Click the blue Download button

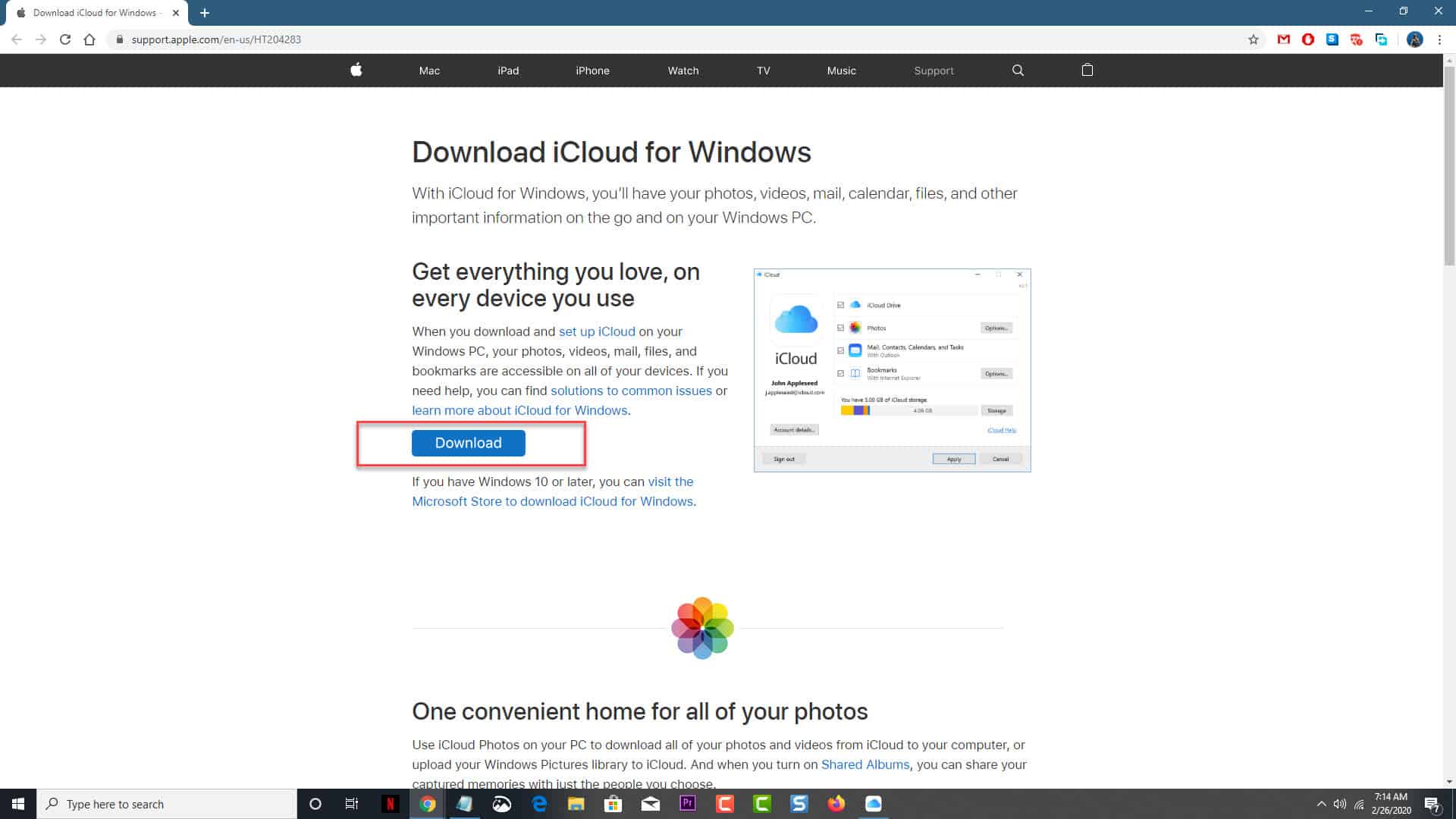tap(468, 443)
